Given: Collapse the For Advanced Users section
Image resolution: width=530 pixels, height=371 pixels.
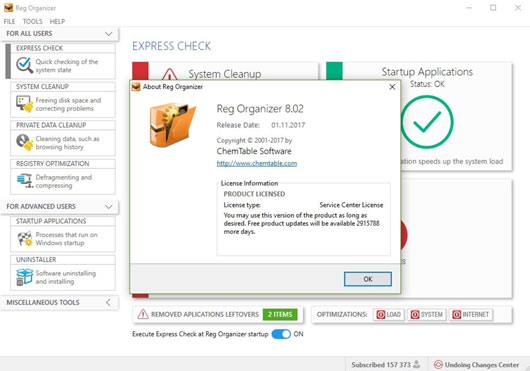Looking at the screenshot, I should pyautogui.click(x=109, y=206).
